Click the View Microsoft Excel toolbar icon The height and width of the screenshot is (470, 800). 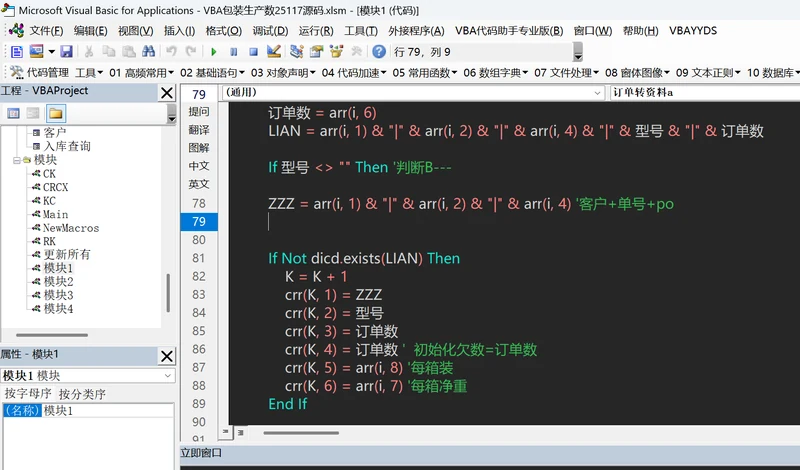coord(16,52)
